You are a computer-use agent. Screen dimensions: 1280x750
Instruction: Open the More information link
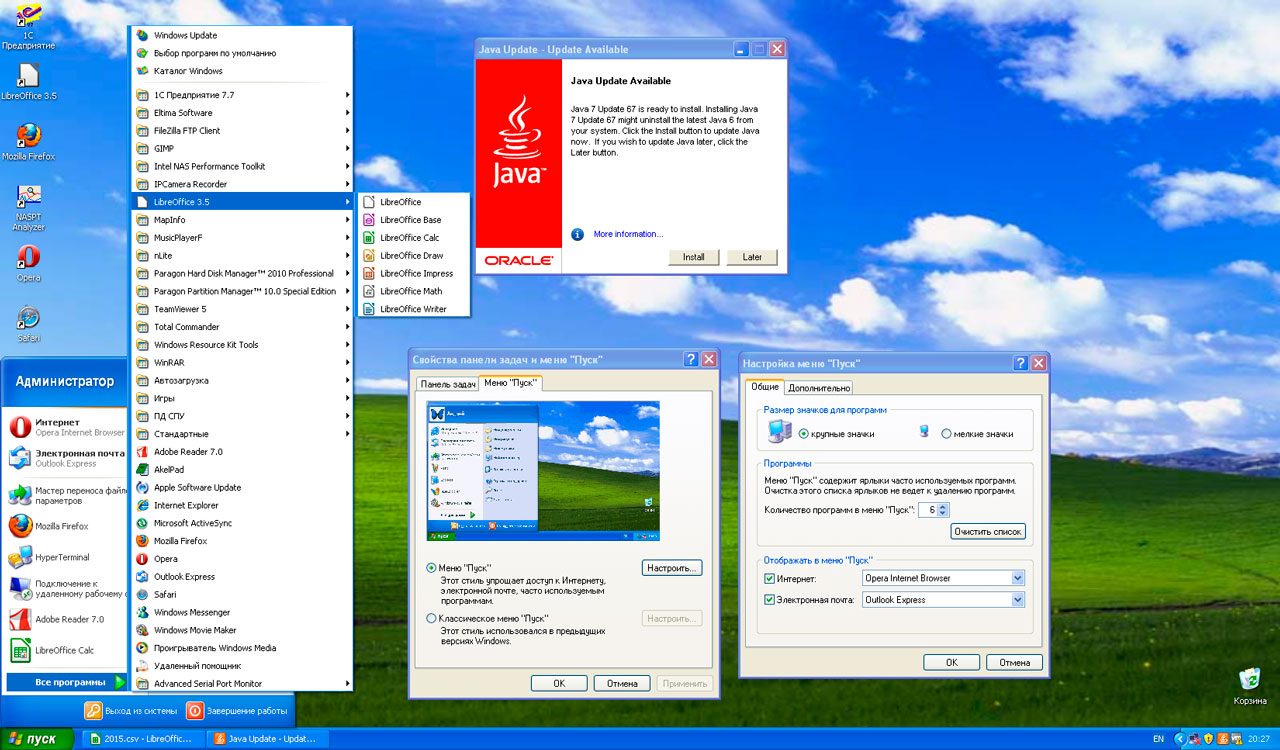pos(627,234)
